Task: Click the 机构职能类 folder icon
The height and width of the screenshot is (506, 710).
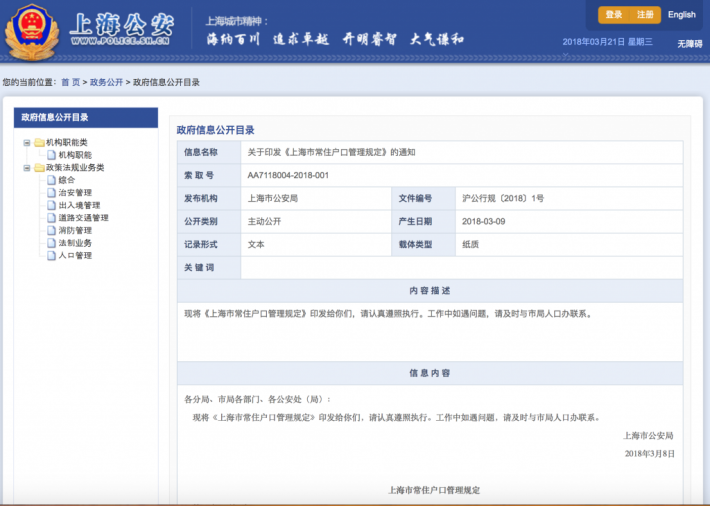Action: pyautogui.click(x=39, y=143)
